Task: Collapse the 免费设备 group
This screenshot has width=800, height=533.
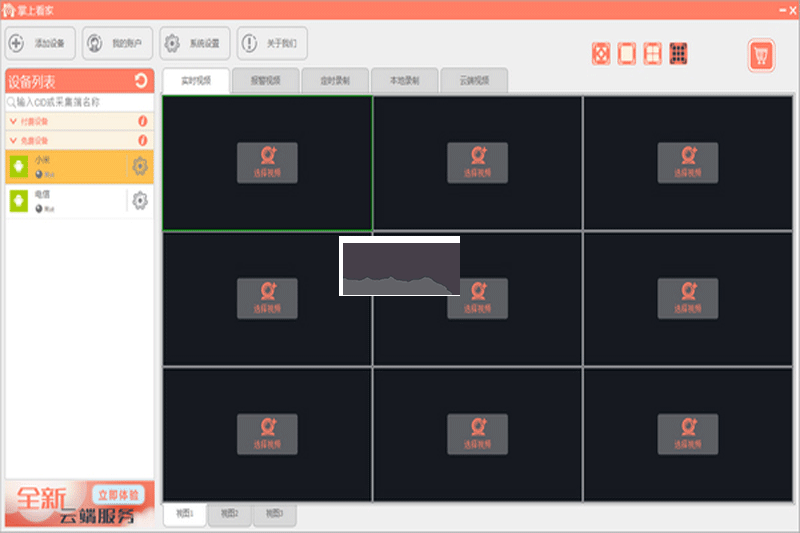Action: (x=12, y=140)
